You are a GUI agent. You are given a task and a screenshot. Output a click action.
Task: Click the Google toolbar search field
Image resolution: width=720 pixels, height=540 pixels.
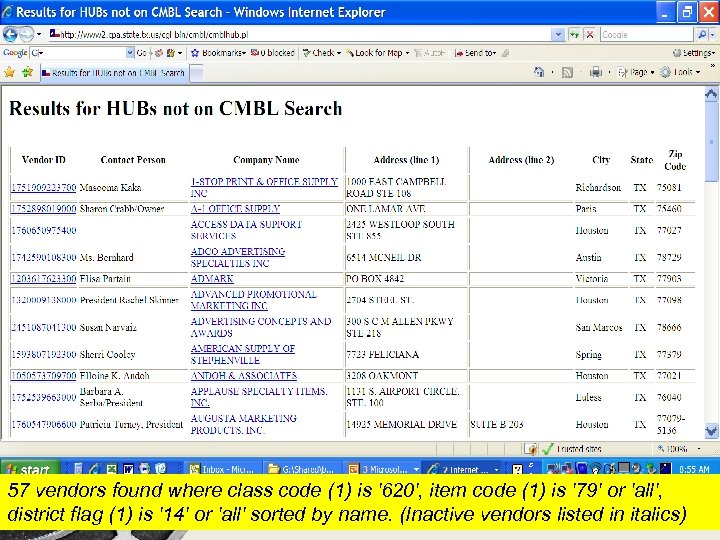click(78, 53)
